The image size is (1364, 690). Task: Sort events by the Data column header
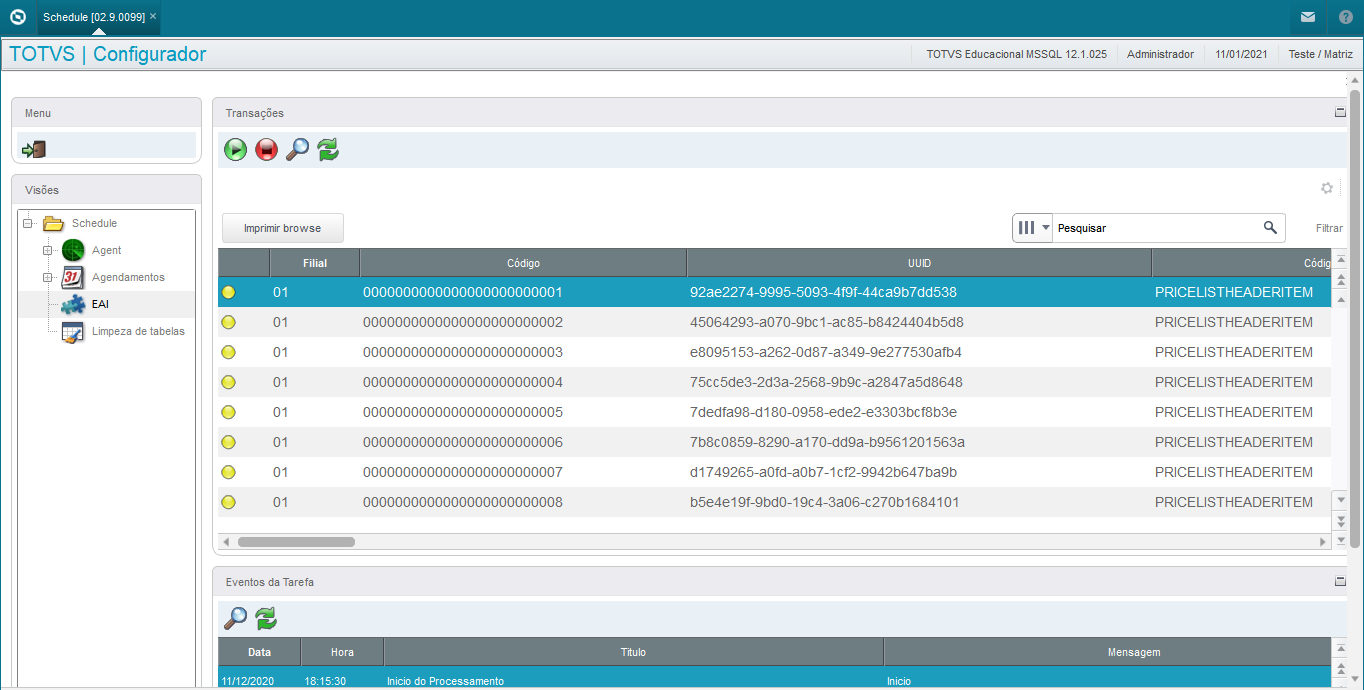coord(260,652)
